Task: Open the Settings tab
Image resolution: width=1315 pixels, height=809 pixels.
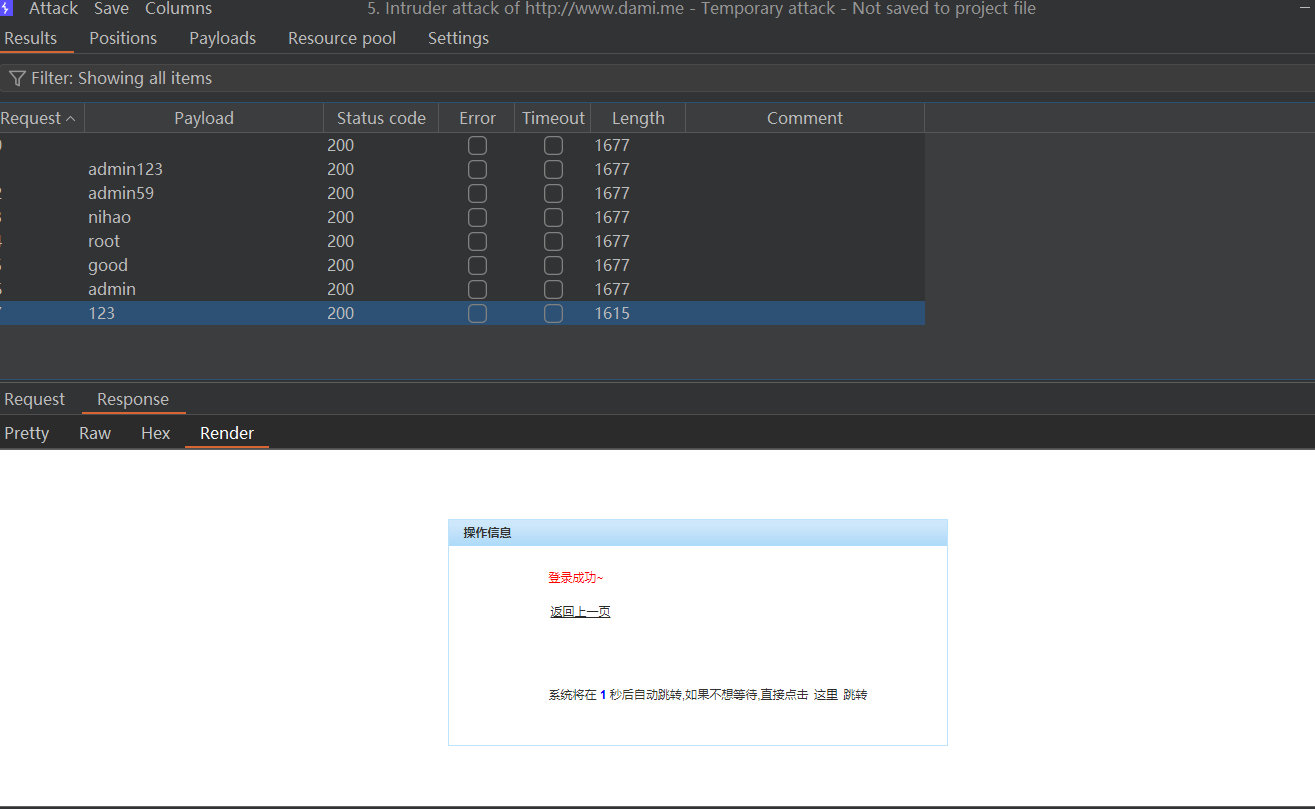Action: click(458, 38)
